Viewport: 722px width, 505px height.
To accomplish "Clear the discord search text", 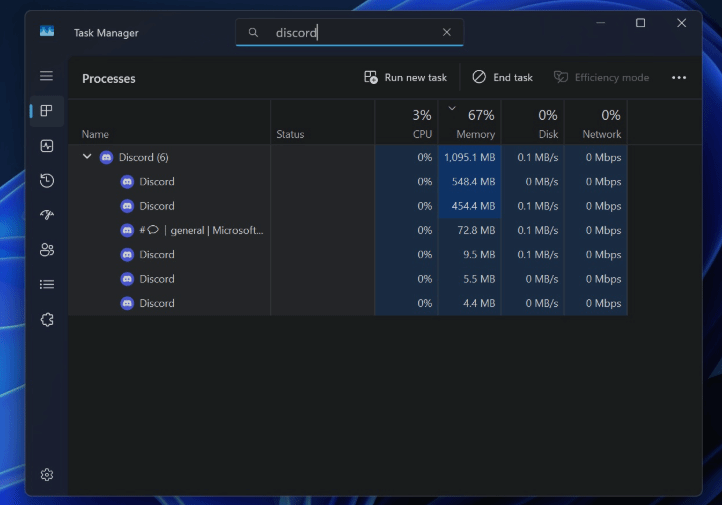I will [x=447, y=32].
